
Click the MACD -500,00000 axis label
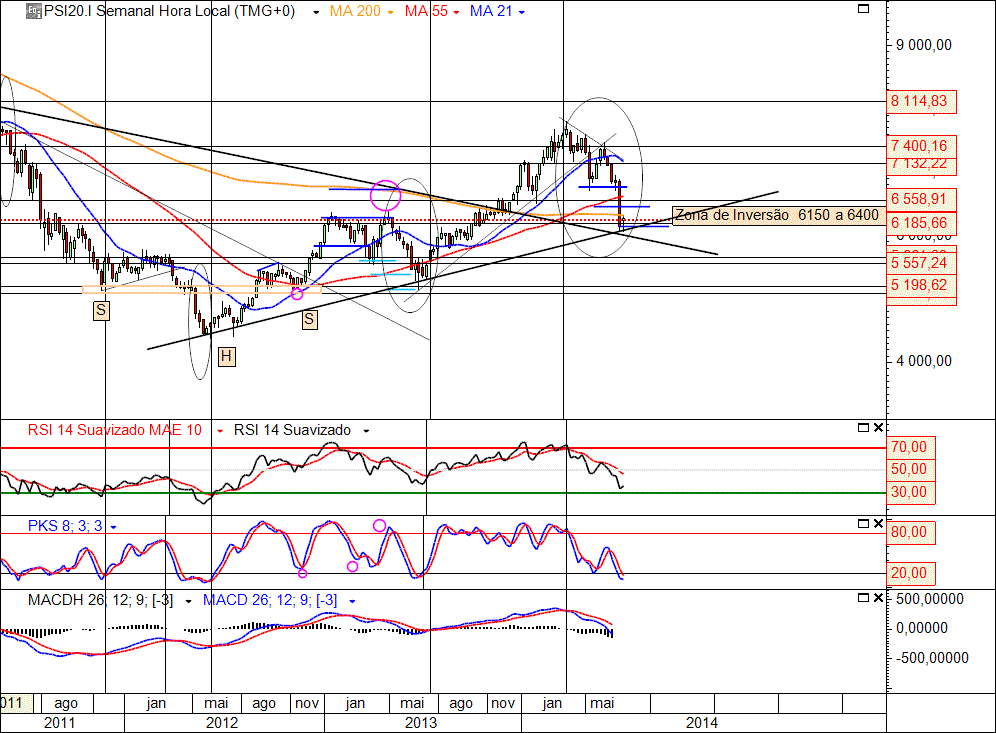pos(932,658)
